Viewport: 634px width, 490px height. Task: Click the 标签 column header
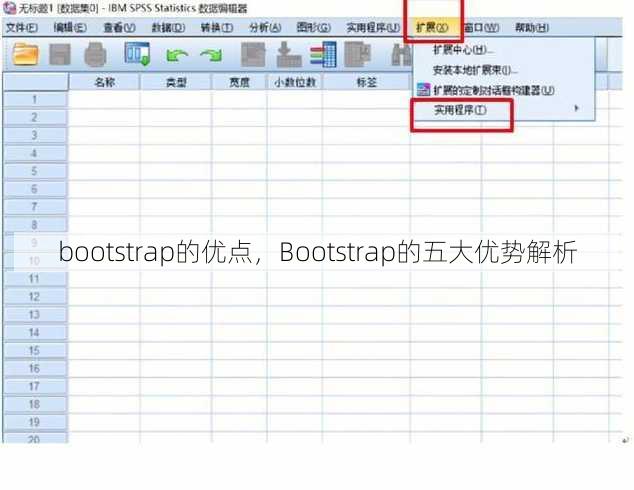(366, 82)
